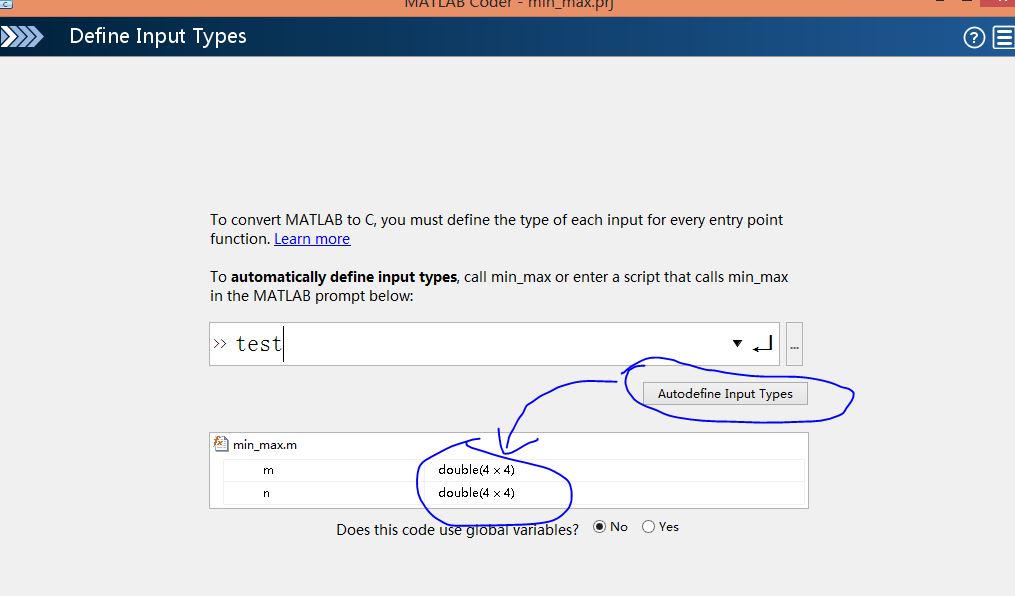Select Yes for global variables
This screenshot has height=596, width=1015.
coord(648,527)
